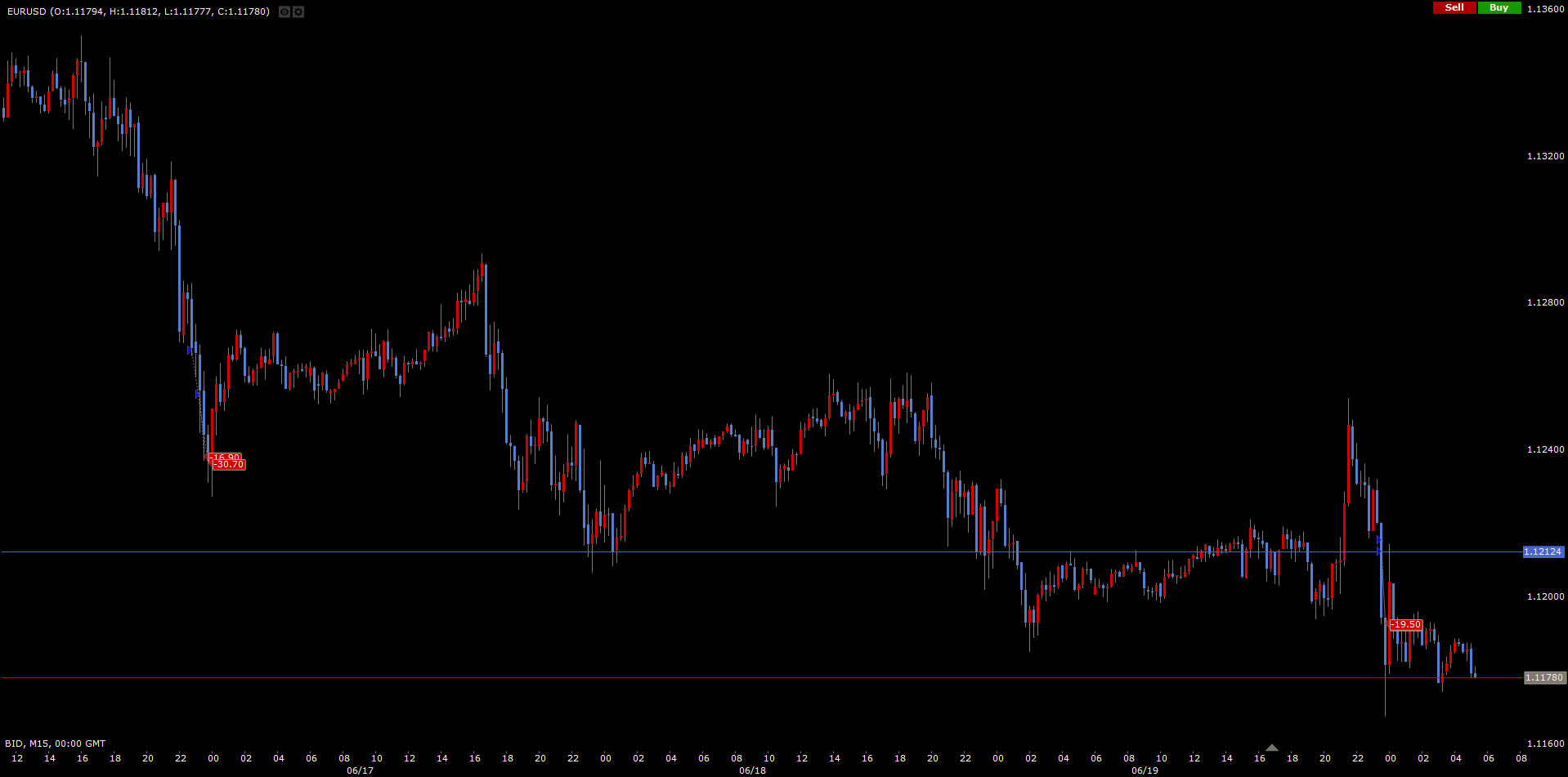Click the -30.70 trade result label
The image size is (1568, 777).
point(228,465)
